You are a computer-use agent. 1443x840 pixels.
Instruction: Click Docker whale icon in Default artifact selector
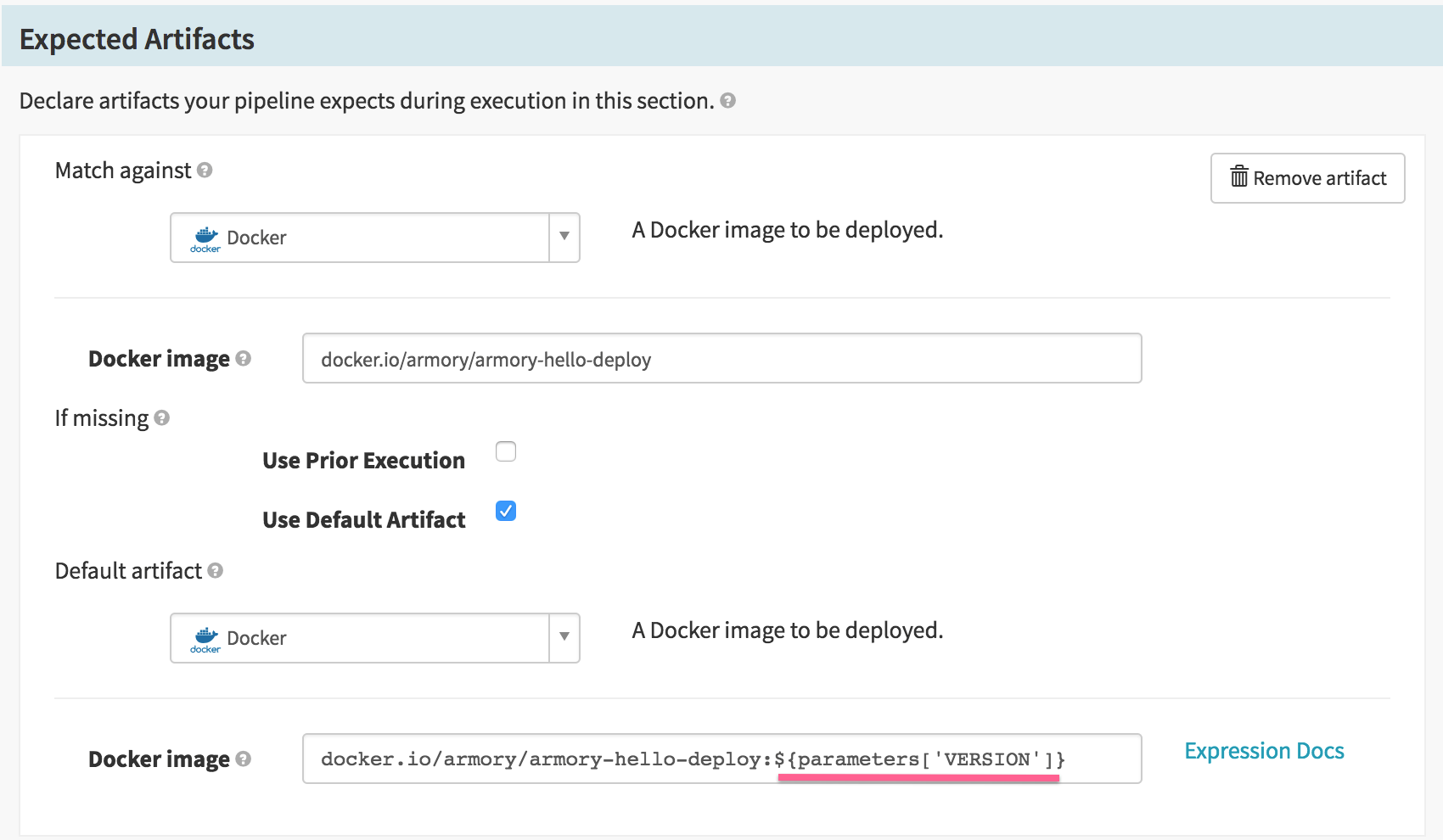click(x=205, y=639)
